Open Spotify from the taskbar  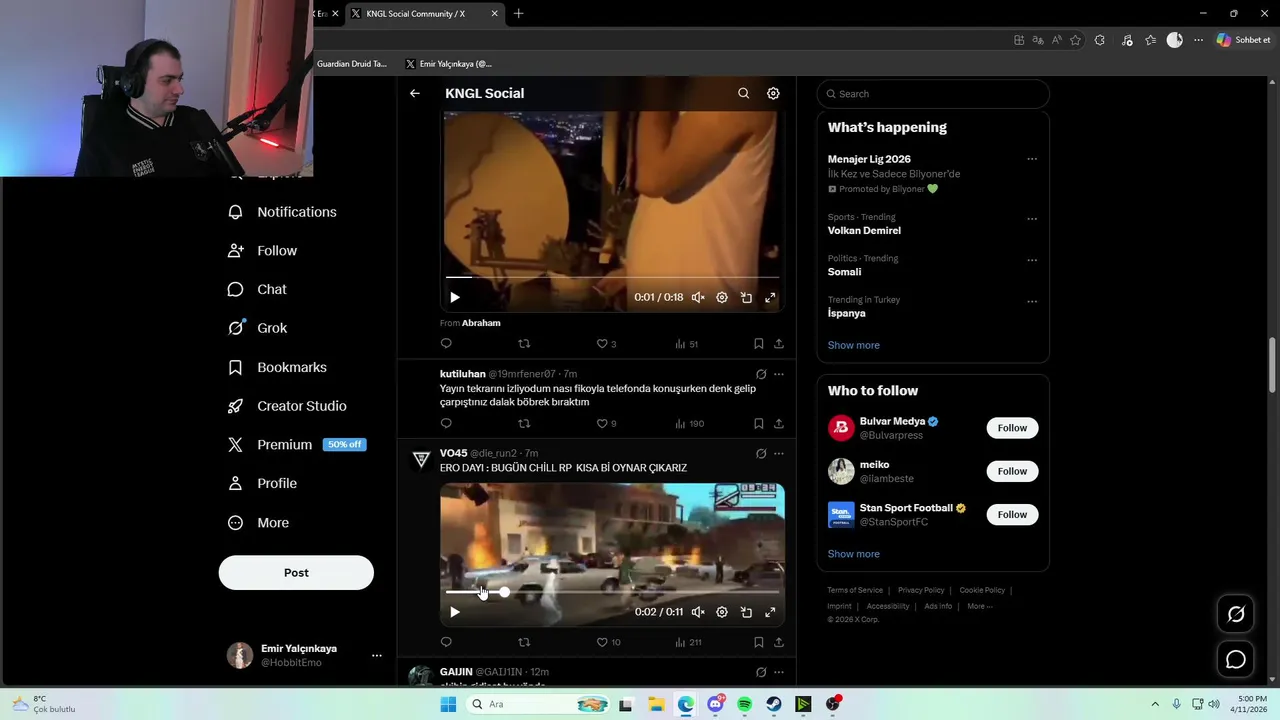point(745,704)
